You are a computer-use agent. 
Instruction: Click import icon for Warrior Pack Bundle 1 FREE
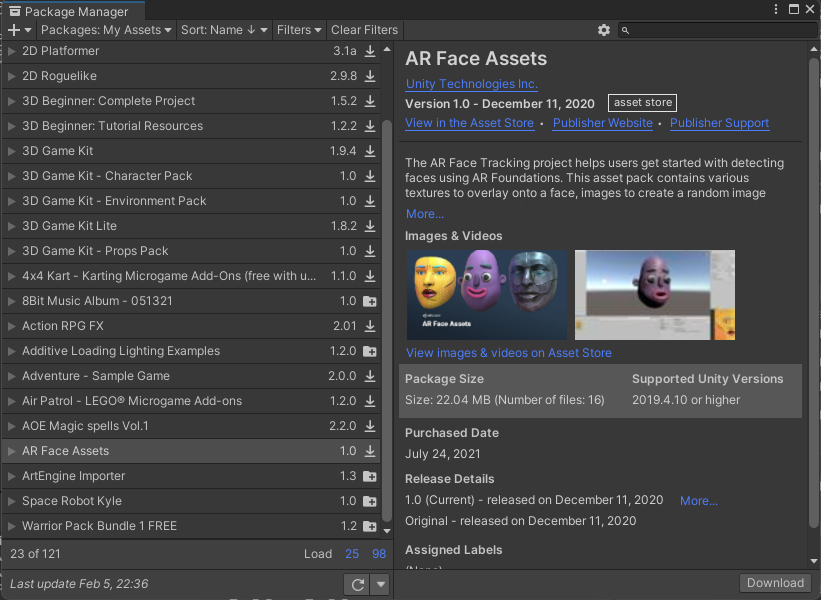coord(370,526)
